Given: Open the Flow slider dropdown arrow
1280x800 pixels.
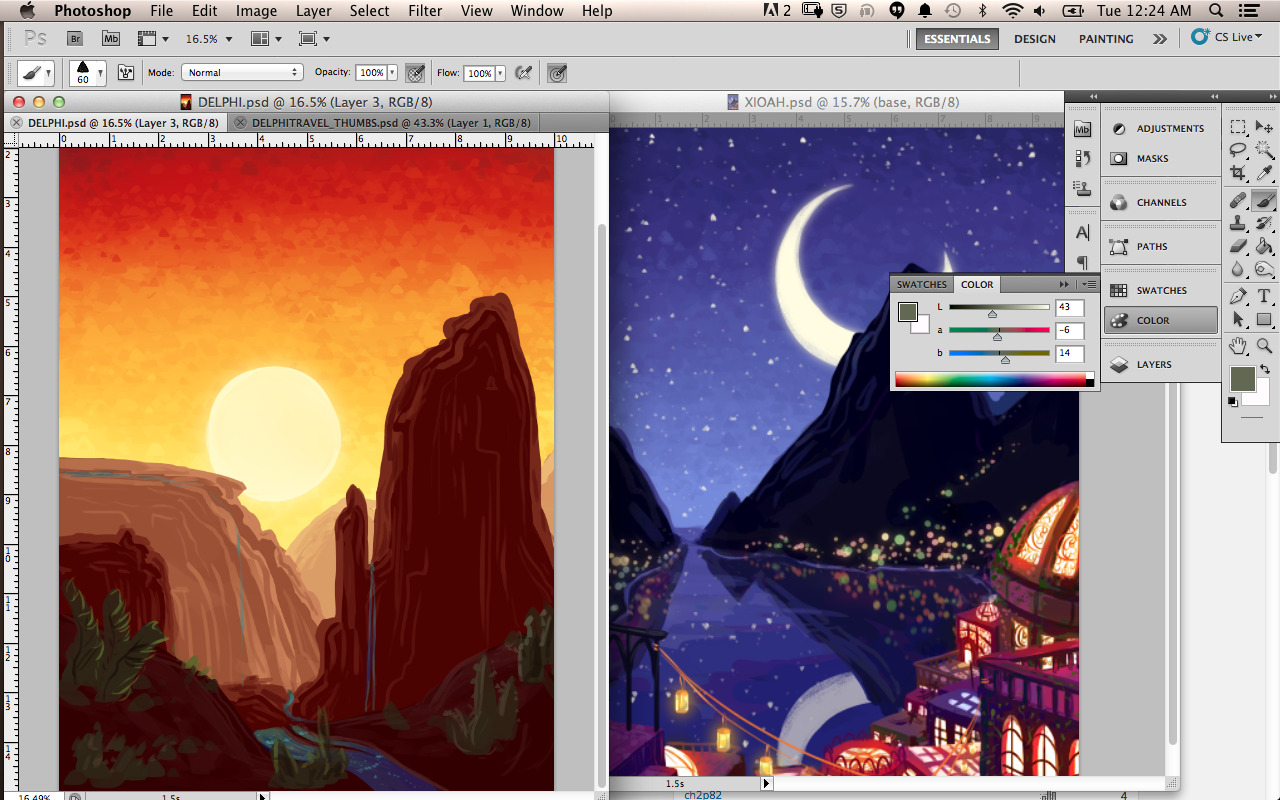Looking at the screenshot, I should click(x=500, y=73).
